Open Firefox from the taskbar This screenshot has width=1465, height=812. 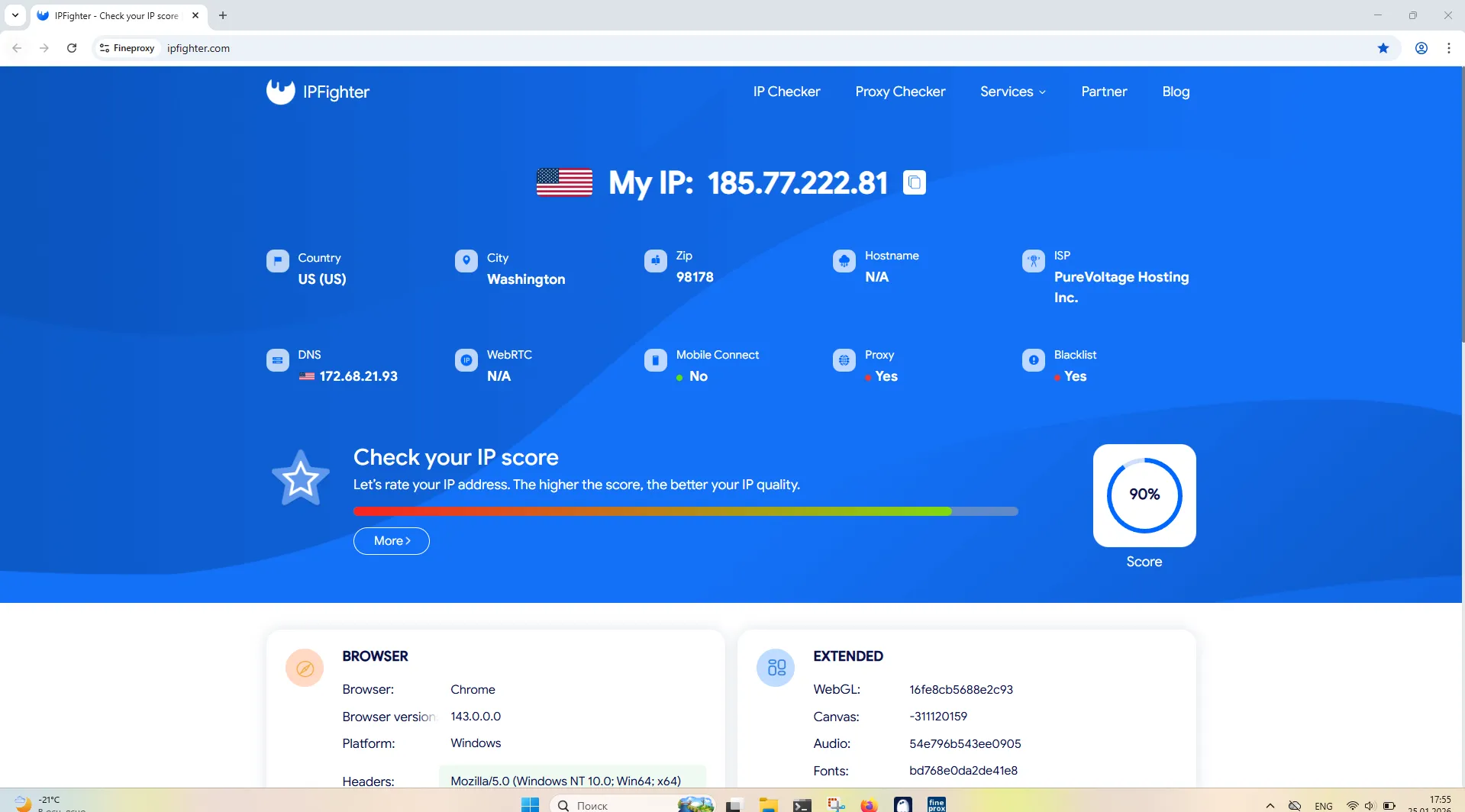(x=869, y=804)
